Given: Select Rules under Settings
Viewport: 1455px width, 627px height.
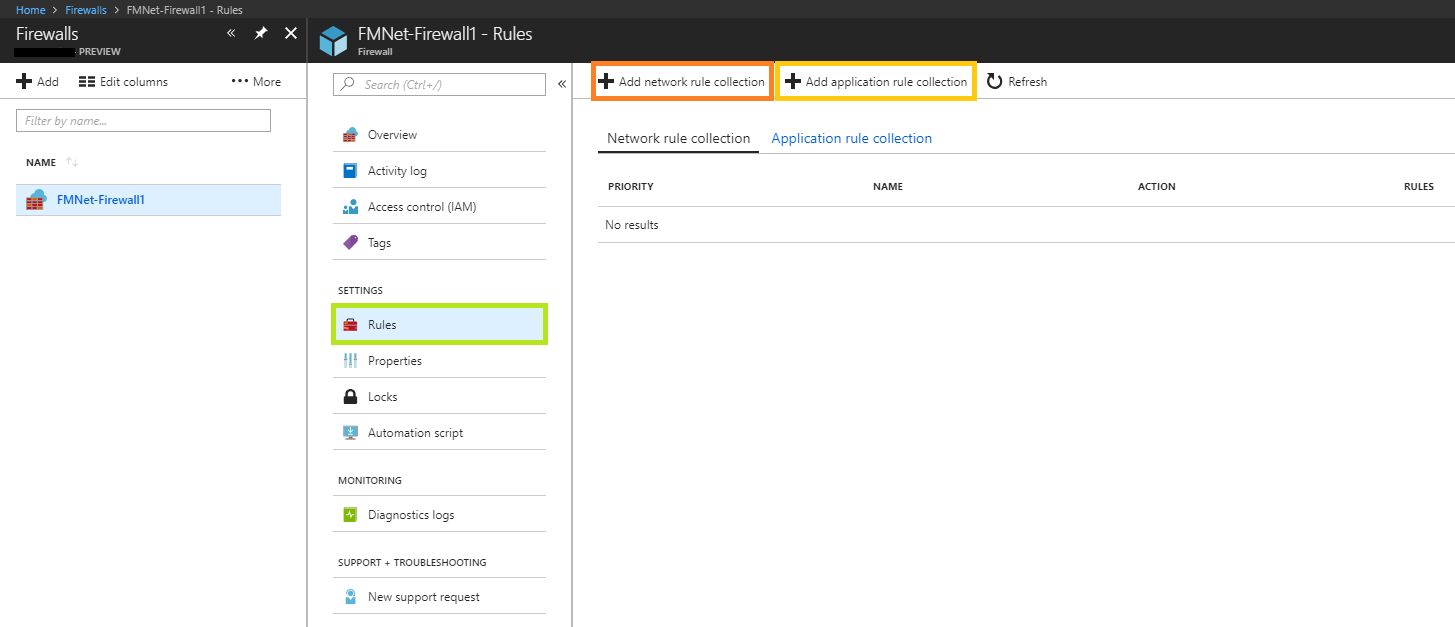Looking at the screenshot, I should [x=440, y=325].
